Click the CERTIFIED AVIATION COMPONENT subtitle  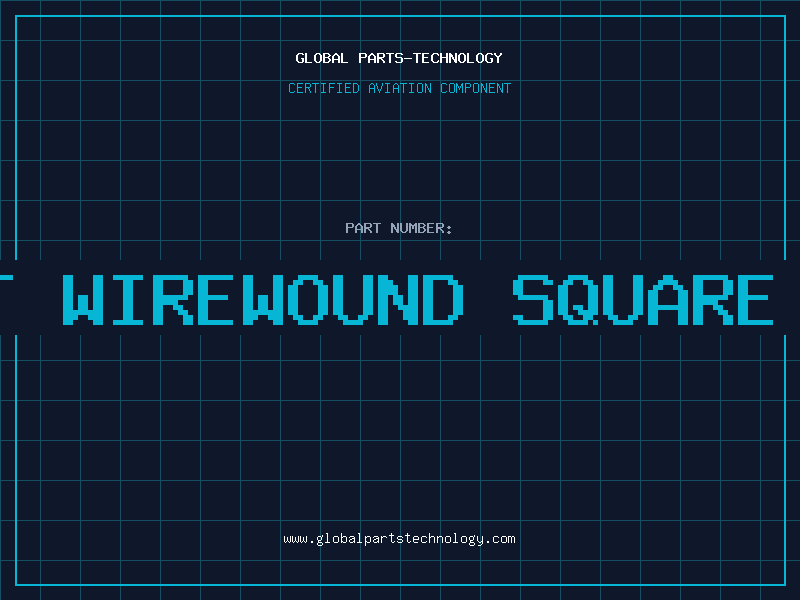point(399,88)
